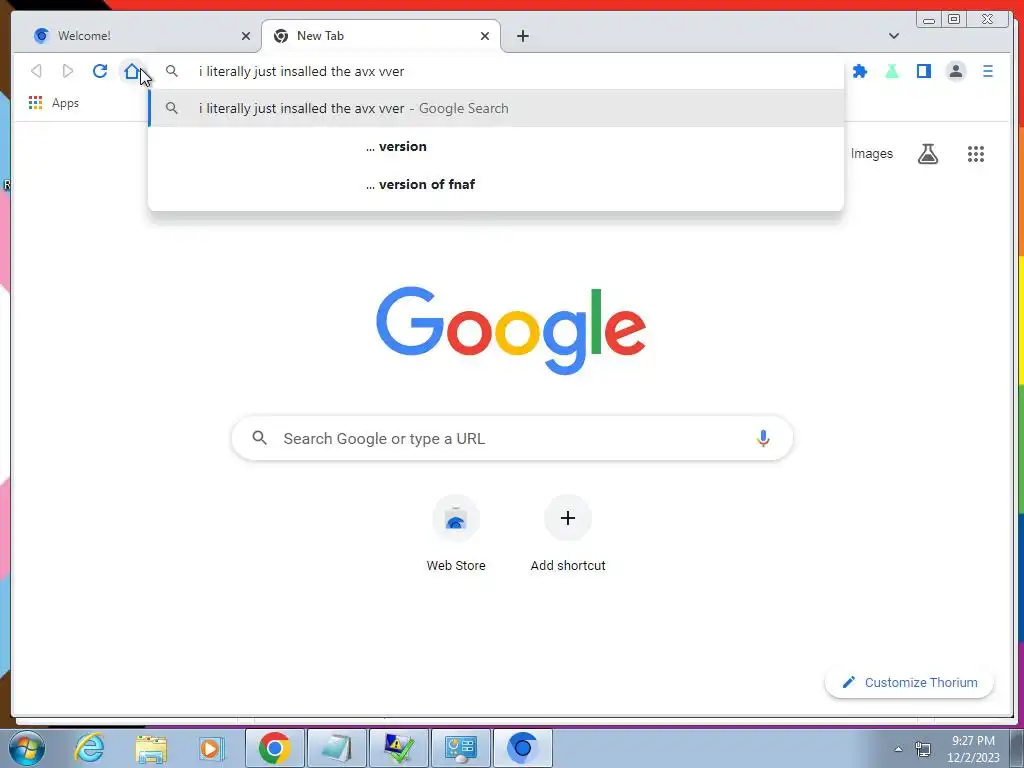This screenshot has height=768, width=1024.
Task: Open the File Explorer folder in taskbar
Action: [151, 748]
